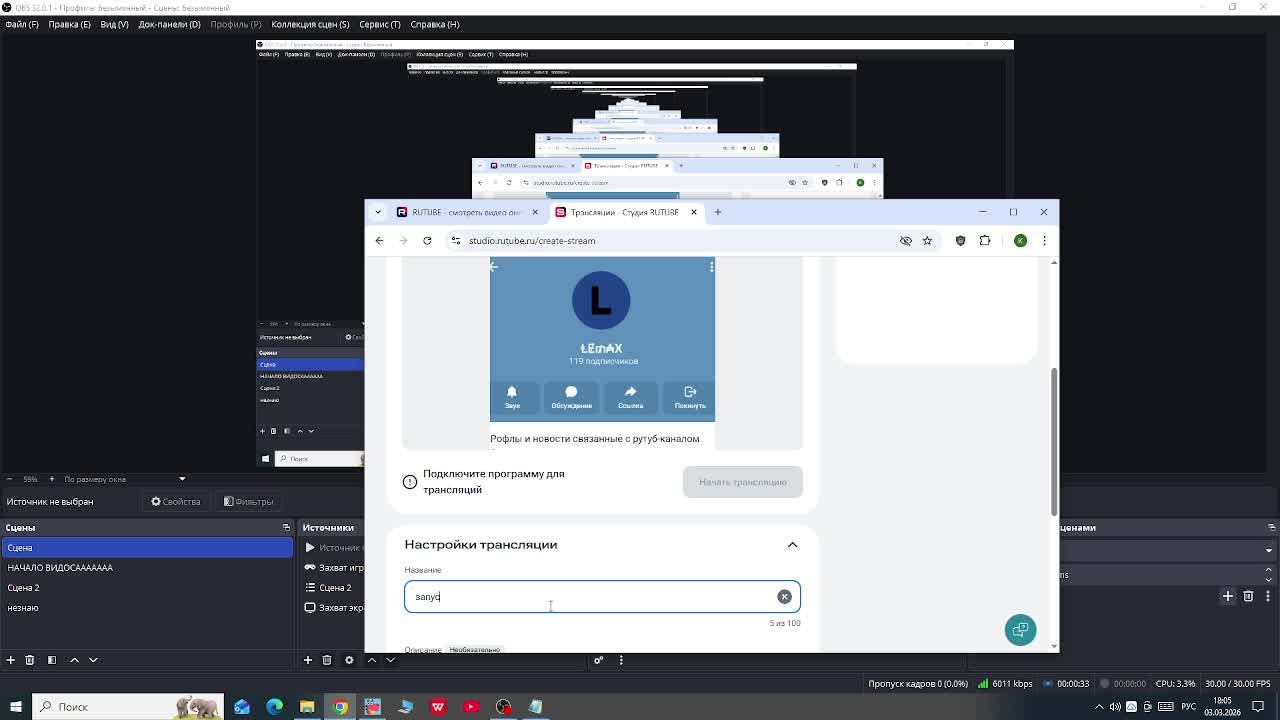Select the Сцена 2 source row
This screenshot has height=720, width=1280.
pyautogui.click(x=333, y=588)
